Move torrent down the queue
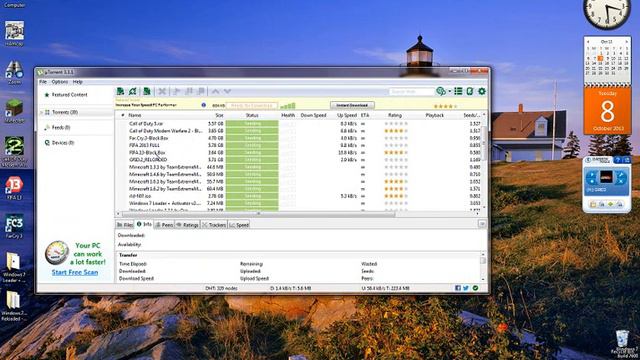 227,91
